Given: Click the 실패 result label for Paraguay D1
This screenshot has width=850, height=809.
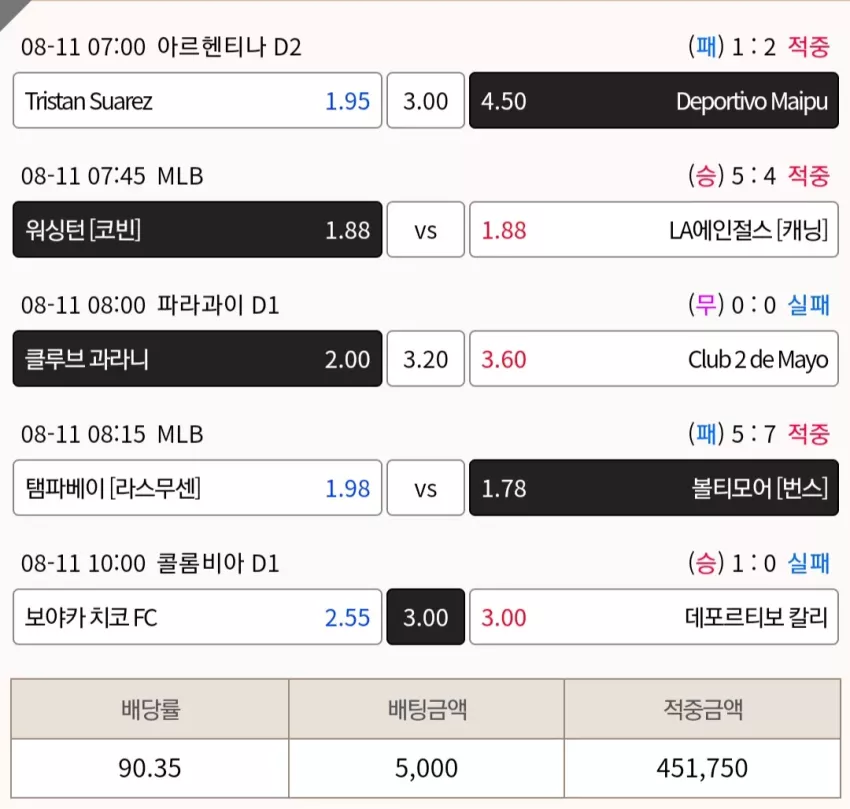Looking at the screenshot, I should pyautogui.click(x=808, y=305).
